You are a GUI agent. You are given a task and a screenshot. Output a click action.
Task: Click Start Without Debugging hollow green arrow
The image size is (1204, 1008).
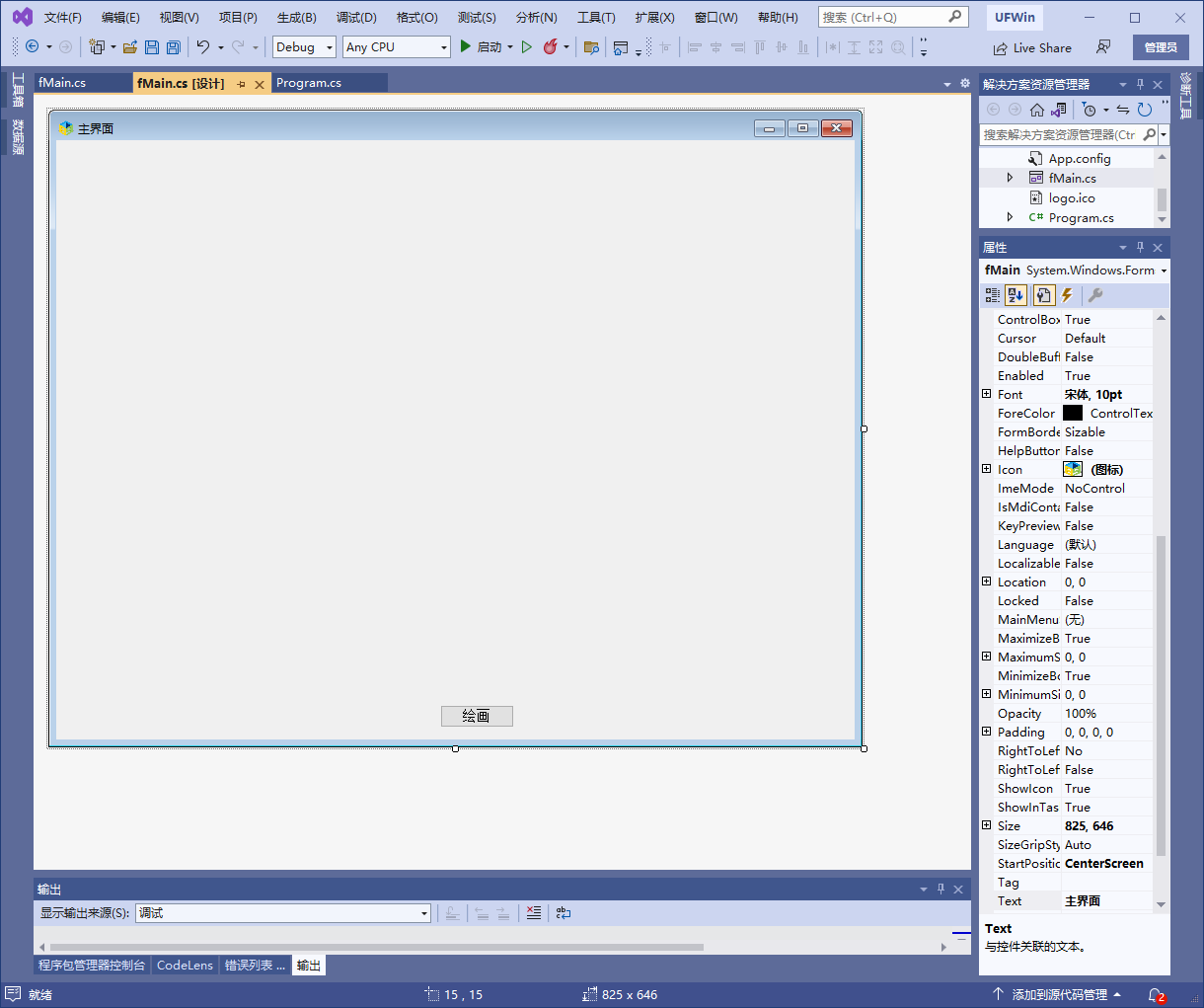527,46
